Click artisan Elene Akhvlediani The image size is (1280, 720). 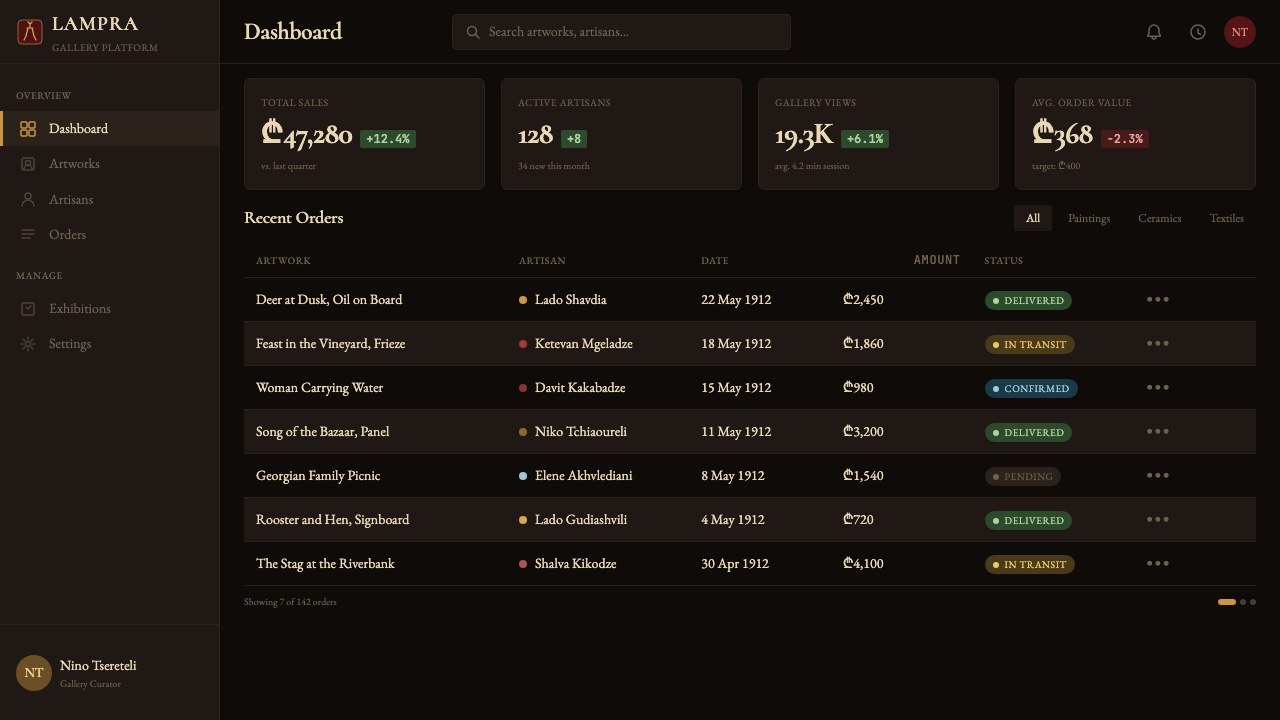[x=584, y=476]
